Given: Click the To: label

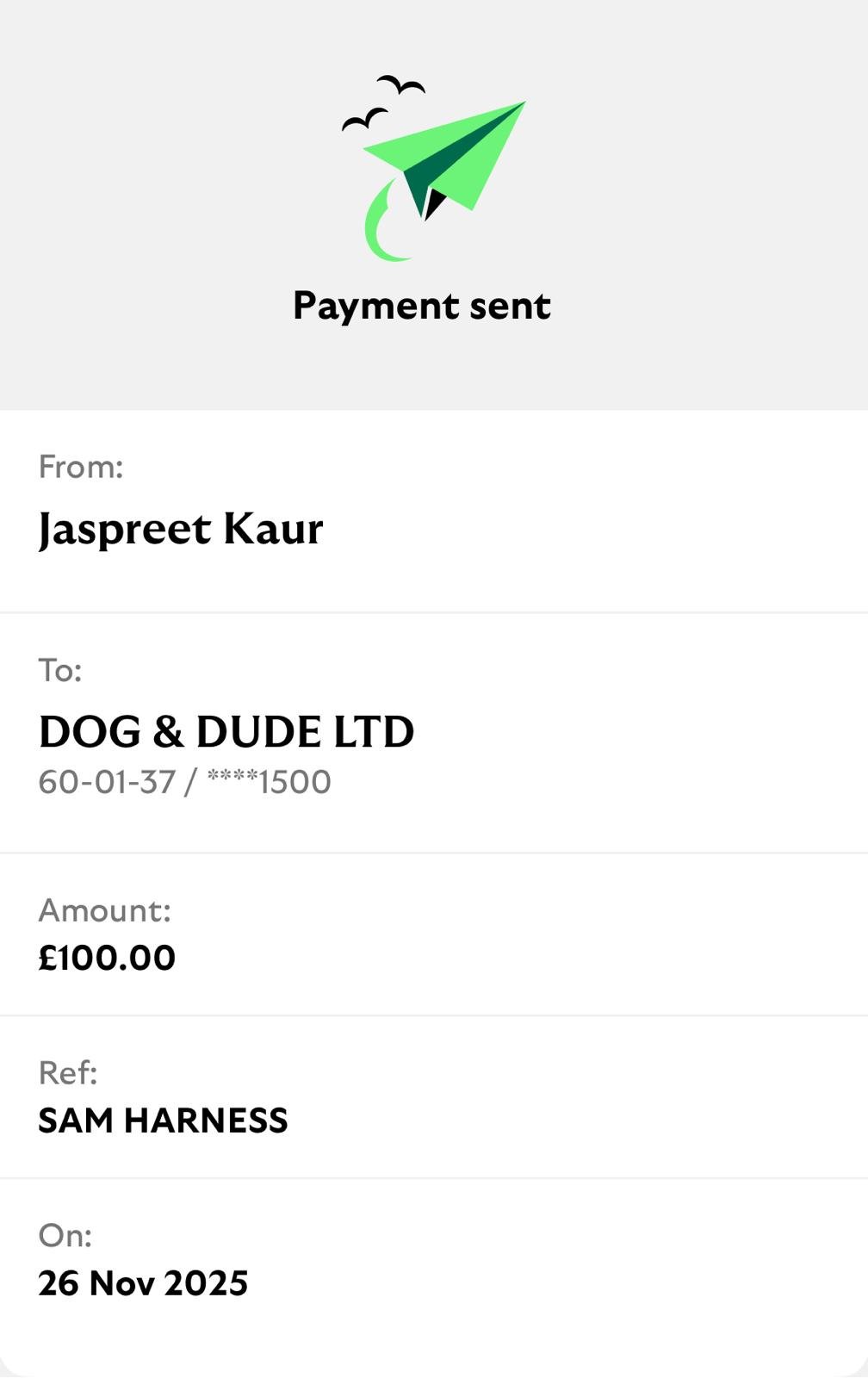Looking at the screenshot, I should pos(60,670).
